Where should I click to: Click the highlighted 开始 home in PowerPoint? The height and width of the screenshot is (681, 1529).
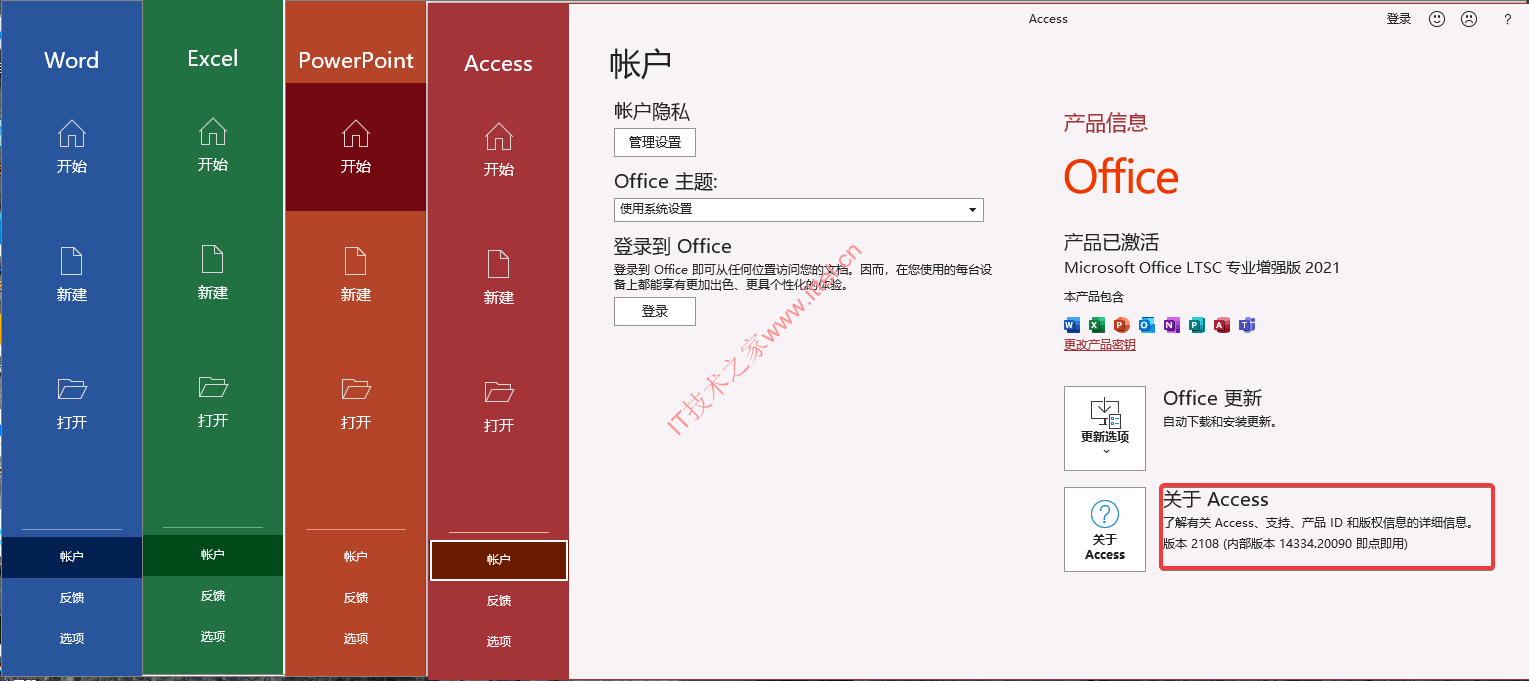pyautogui.click(x=356, y=147)
